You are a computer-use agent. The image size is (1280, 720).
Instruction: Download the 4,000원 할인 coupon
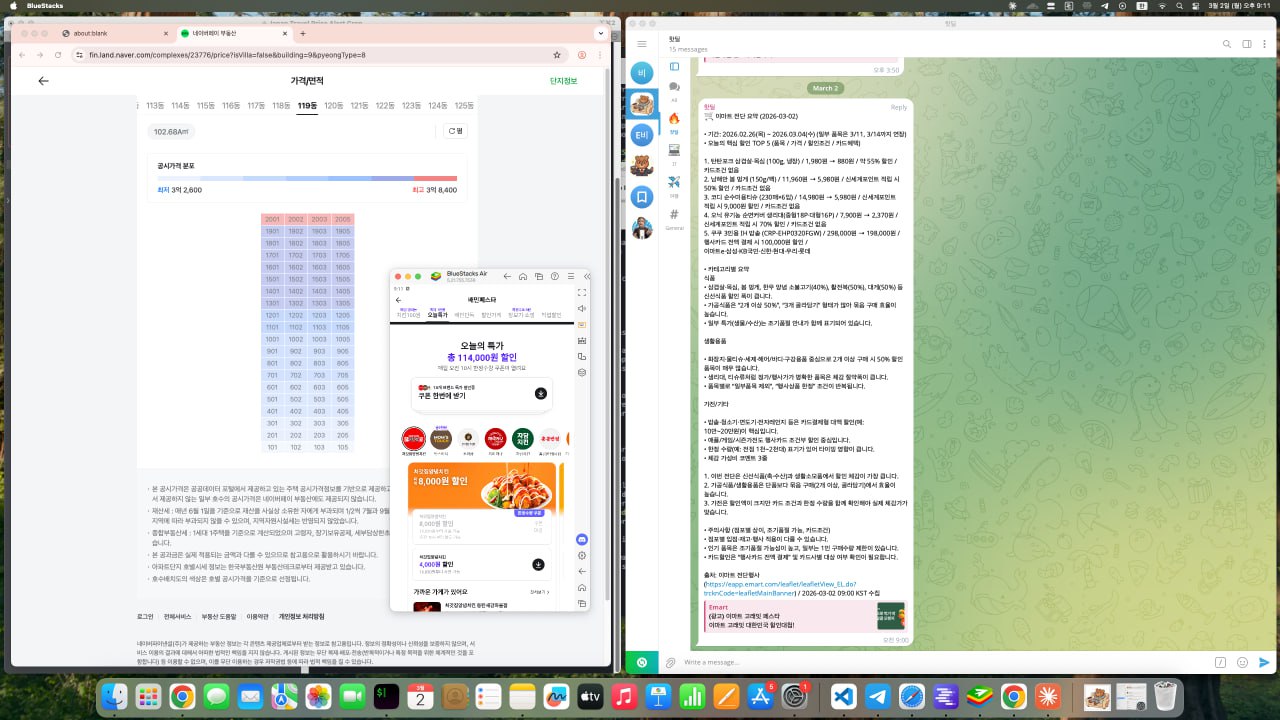pyautogui.click(x=538, y=564)
